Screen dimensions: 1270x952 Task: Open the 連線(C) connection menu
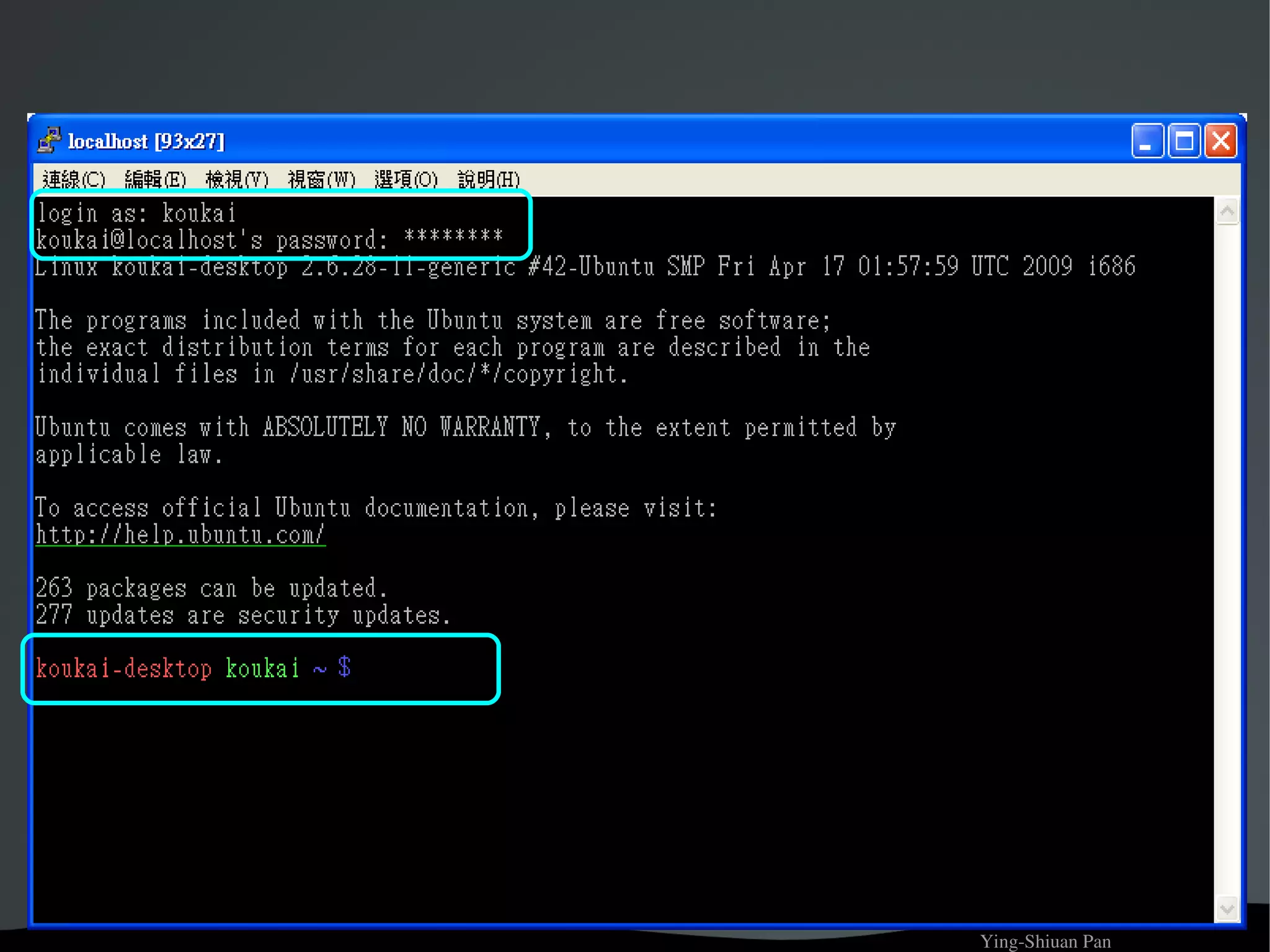(74, 180)
